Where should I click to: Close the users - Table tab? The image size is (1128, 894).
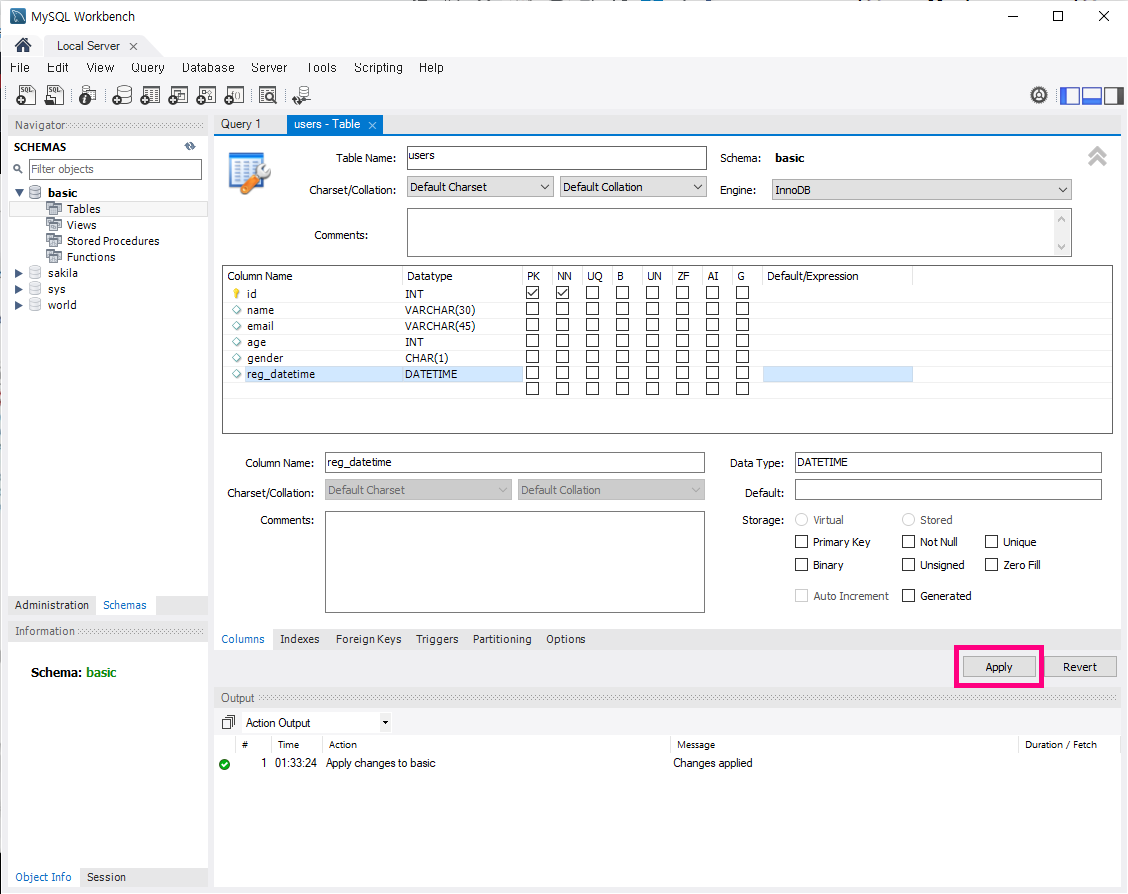click(373, 125)
